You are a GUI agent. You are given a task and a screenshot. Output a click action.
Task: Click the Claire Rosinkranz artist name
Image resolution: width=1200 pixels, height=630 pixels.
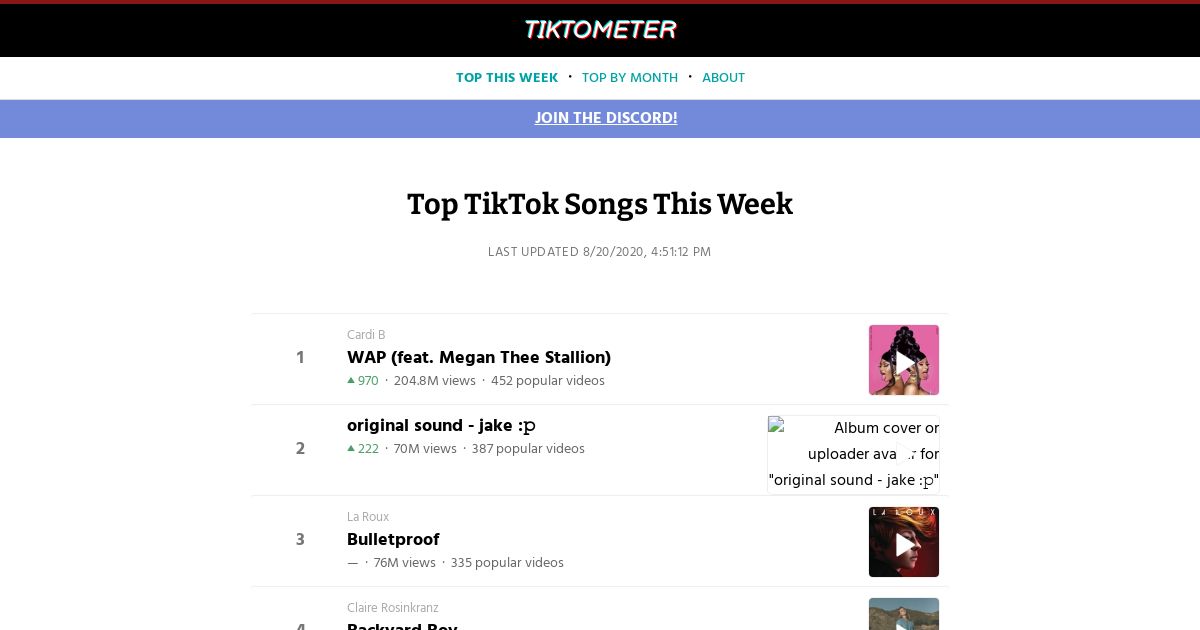[393, 608]
